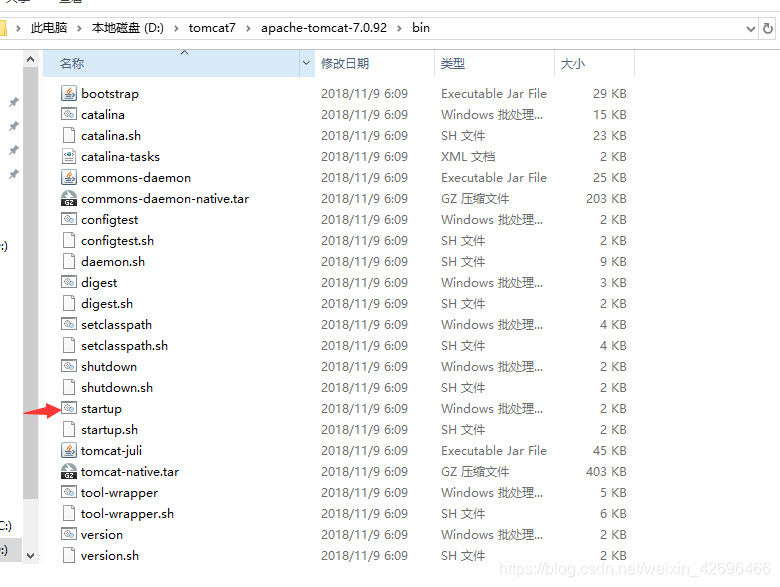Viewport: 780px width, 587px height.
Task: Open the address bar history dropdown
Action: (x=751, y=29)
